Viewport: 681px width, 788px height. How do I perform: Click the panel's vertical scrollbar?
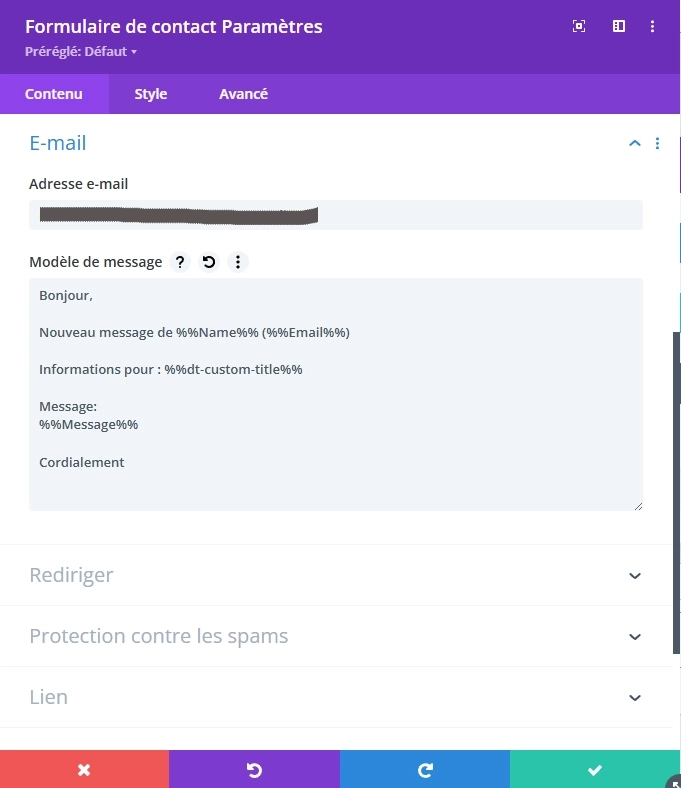676,492
